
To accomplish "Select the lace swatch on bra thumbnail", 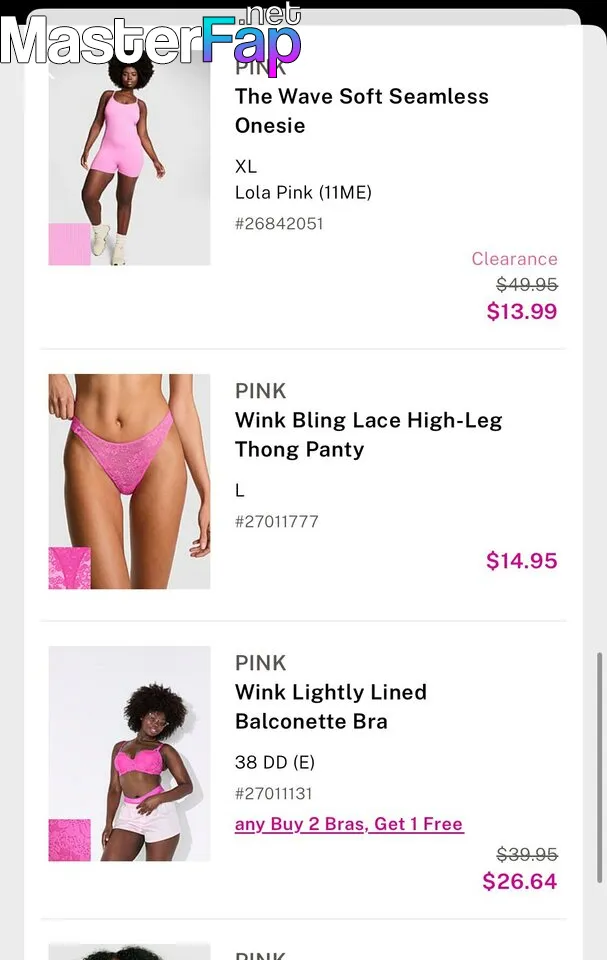I will [69, 840].
